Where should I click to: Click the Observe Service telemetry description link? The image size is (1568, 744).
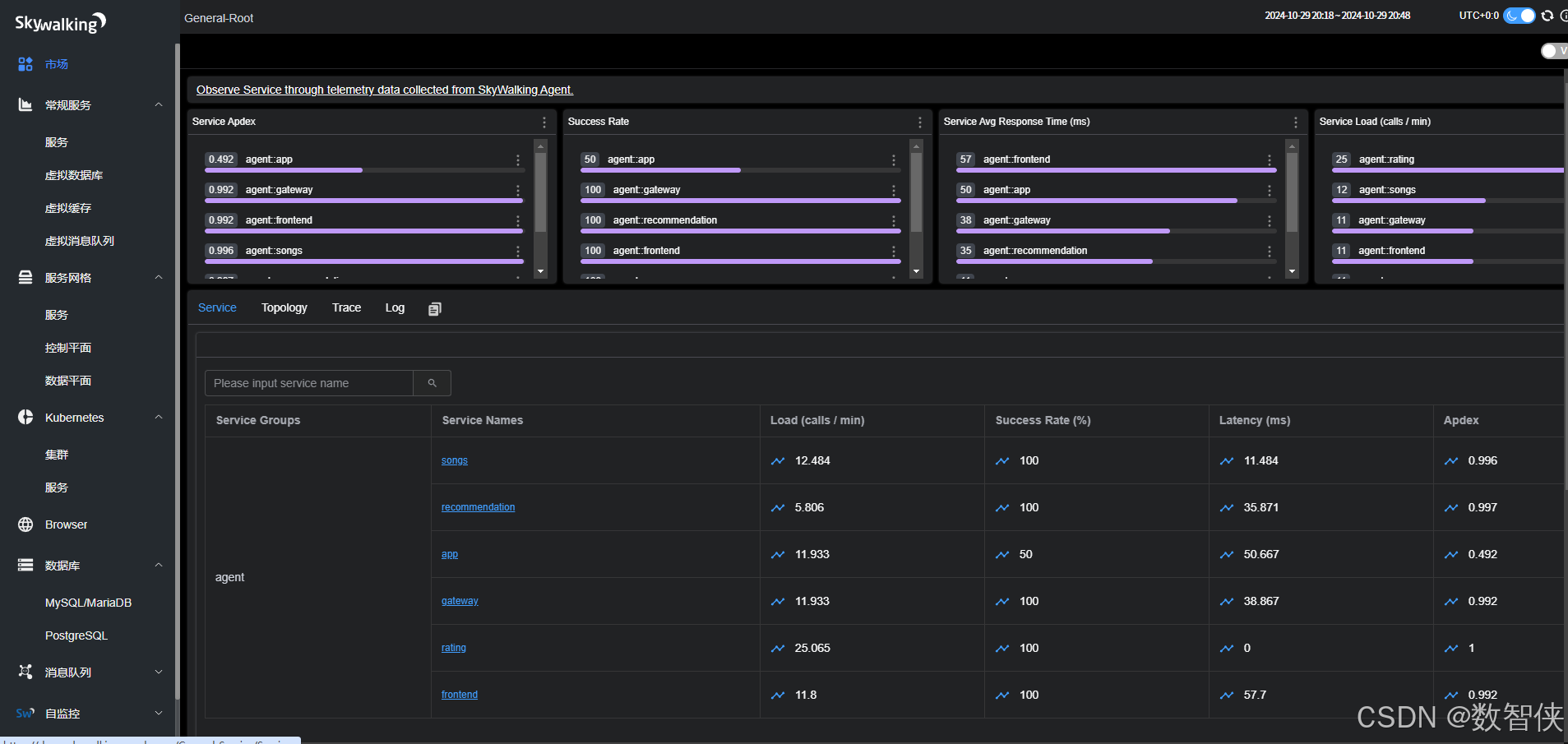[385, 90]
